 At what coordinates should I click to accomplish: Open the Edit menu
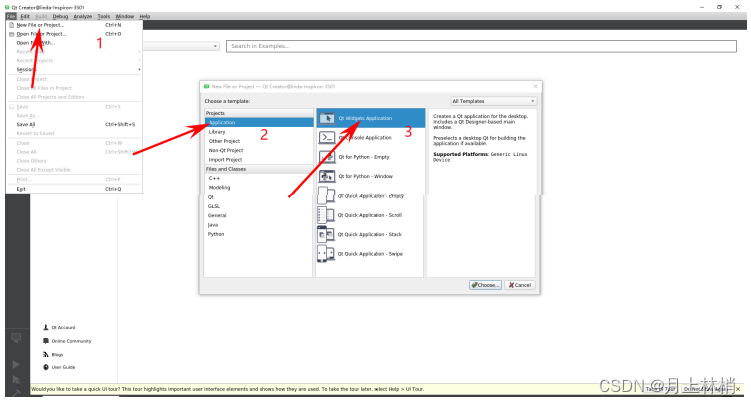(25, 16)
